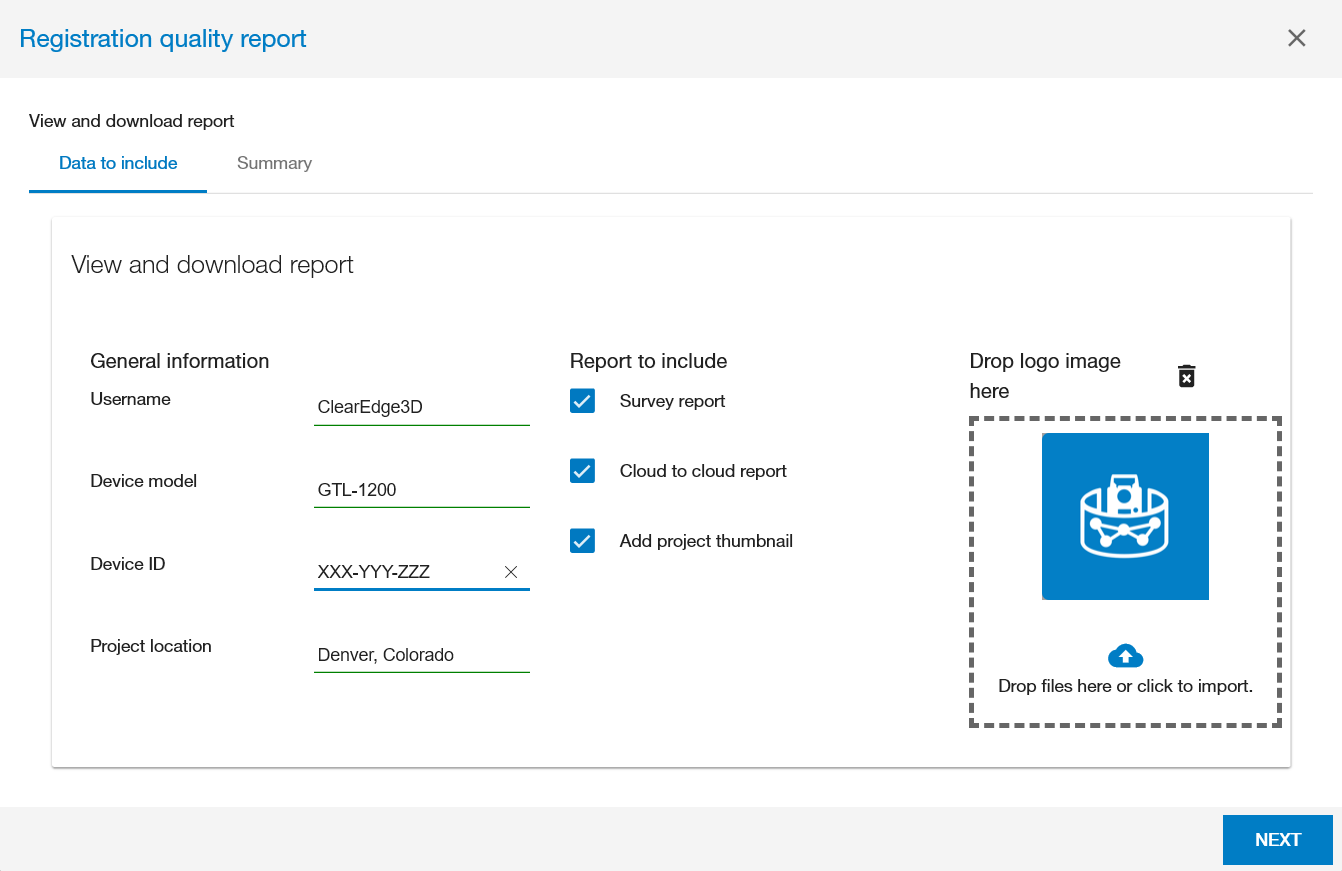Select the Data to include tab

pos(118,163)
